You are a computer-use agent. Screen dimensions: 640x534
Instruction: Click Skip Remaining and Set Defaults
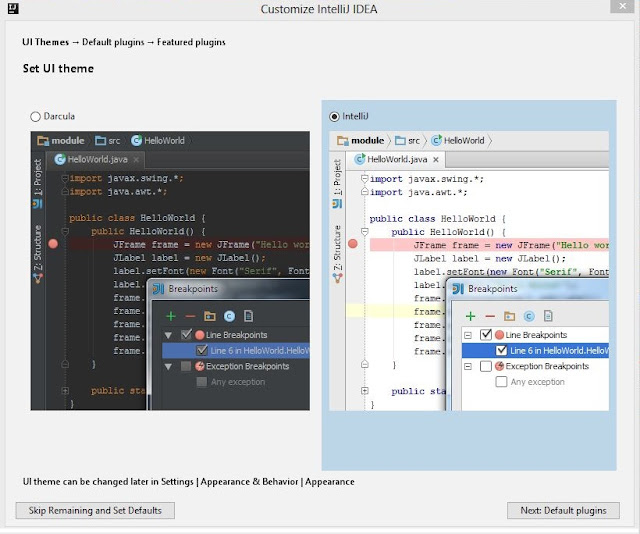tap(95, 510)
